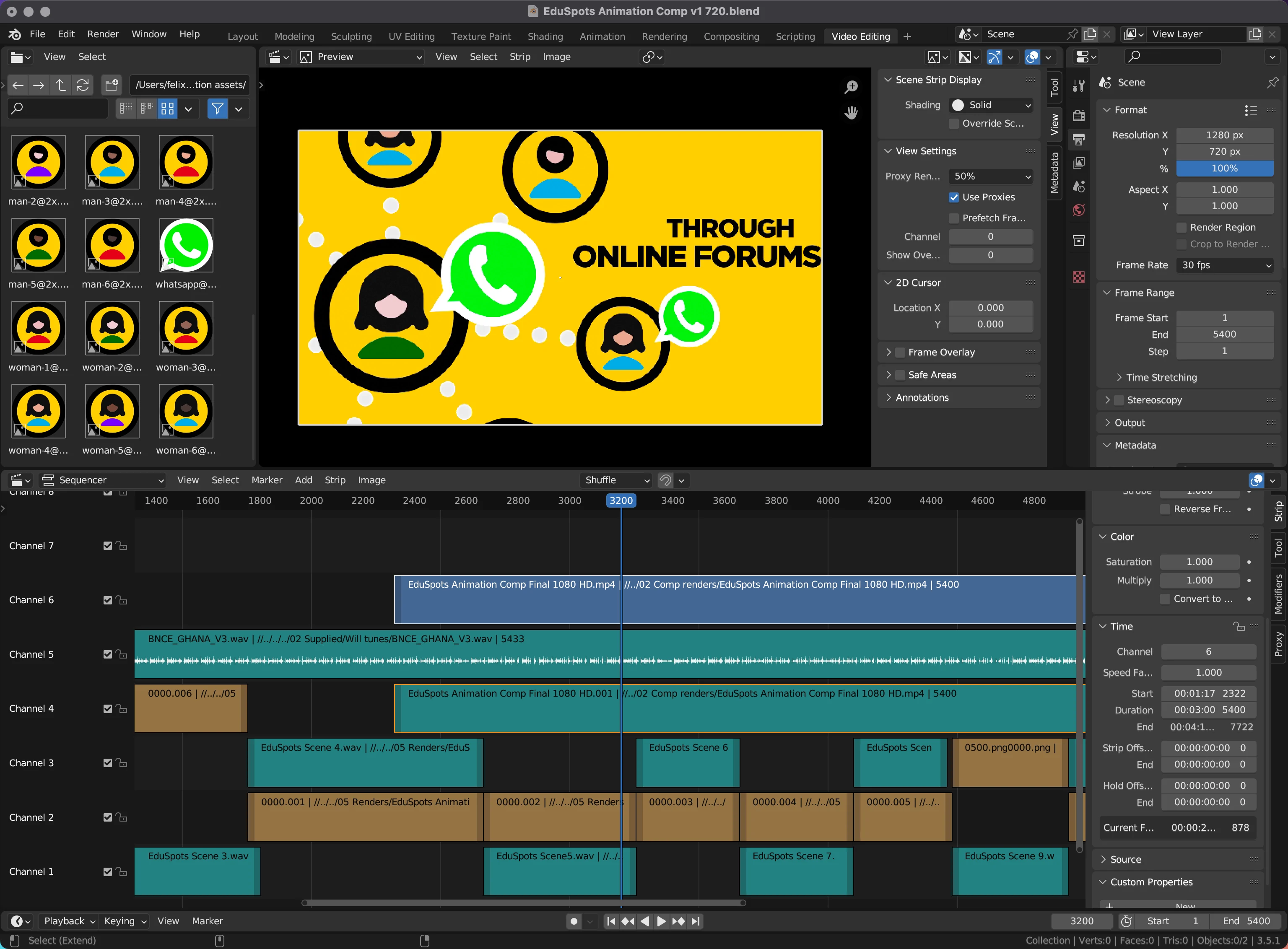The width and height of the screenshot is (1288, 949).
Task: Open the World properties tab icon
Action: (x=1078, y=210)
